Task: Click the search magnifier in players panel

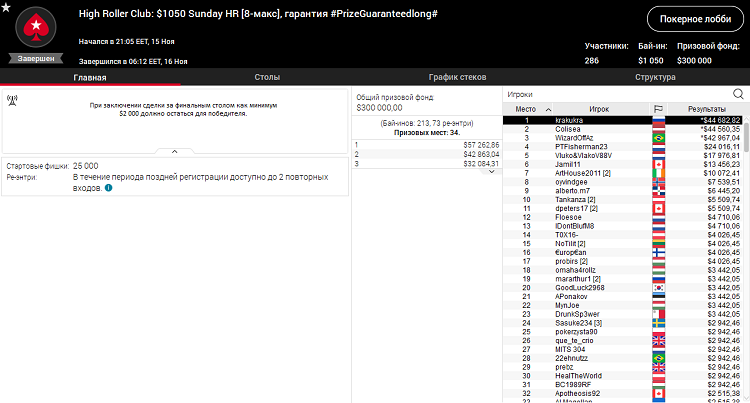Action: pos(738,94)
